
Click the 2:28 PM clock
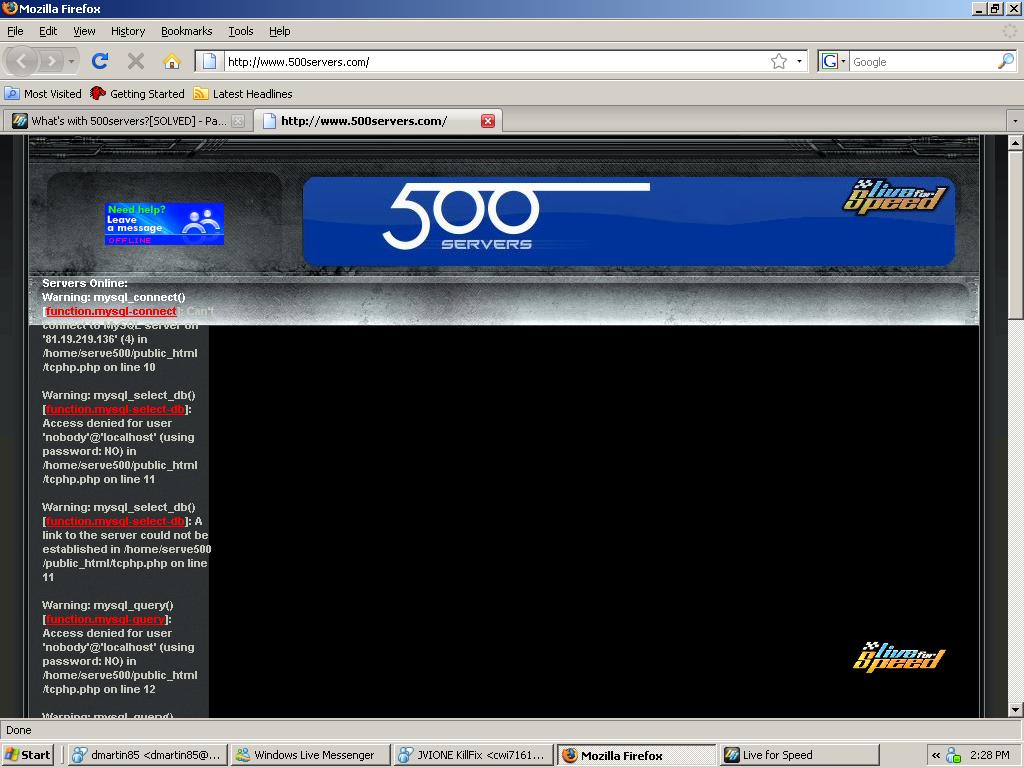click(x=989, y=755)
